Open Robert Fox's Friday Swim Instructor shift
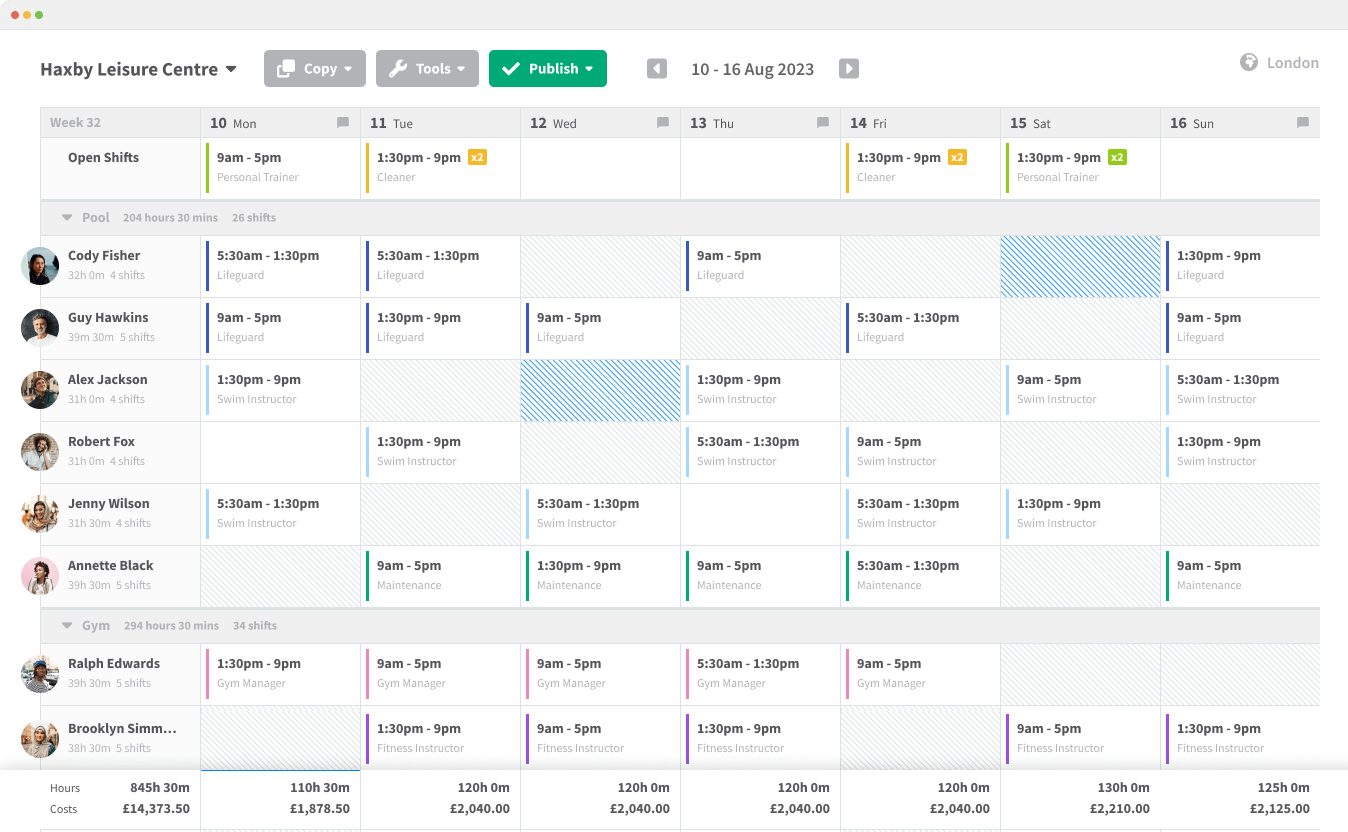This screenshot has width=1348, height=832. click(x=920, y=451)
